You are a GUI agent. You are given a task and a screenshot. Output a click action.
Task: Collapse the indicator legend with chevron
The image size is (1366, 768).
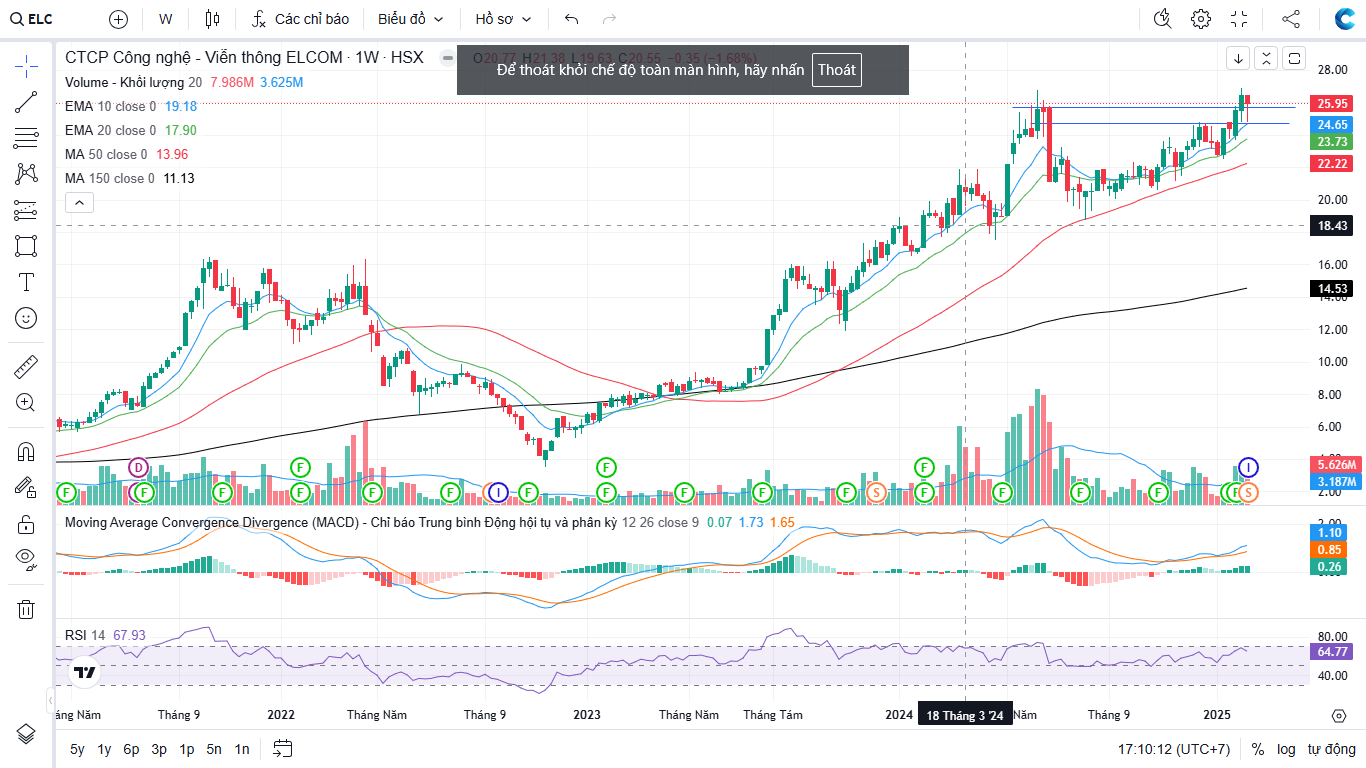click(79, 203)
